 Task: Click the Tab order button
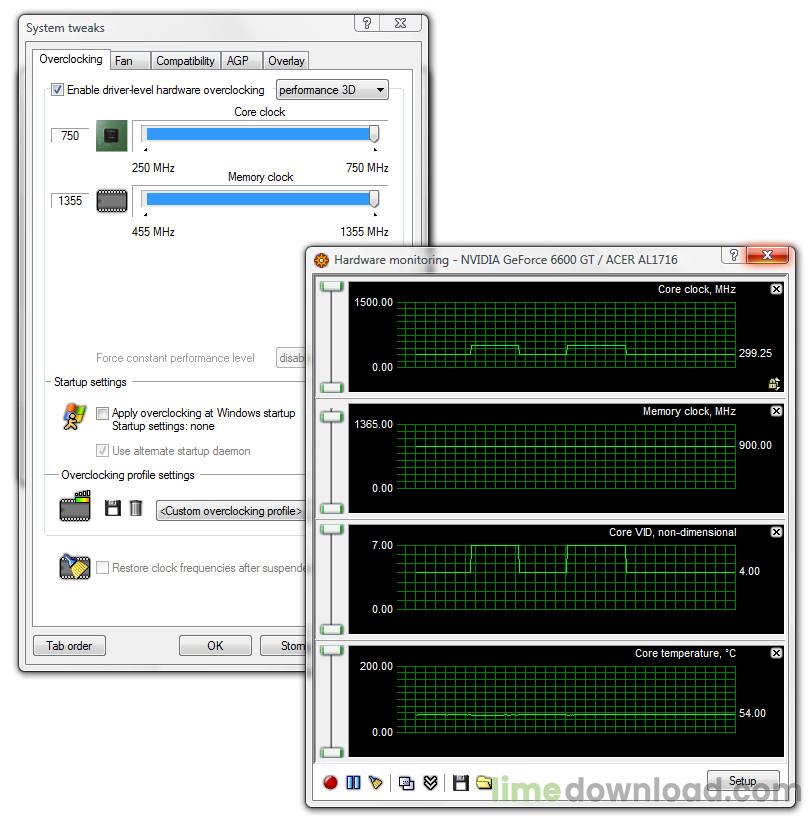69,646
